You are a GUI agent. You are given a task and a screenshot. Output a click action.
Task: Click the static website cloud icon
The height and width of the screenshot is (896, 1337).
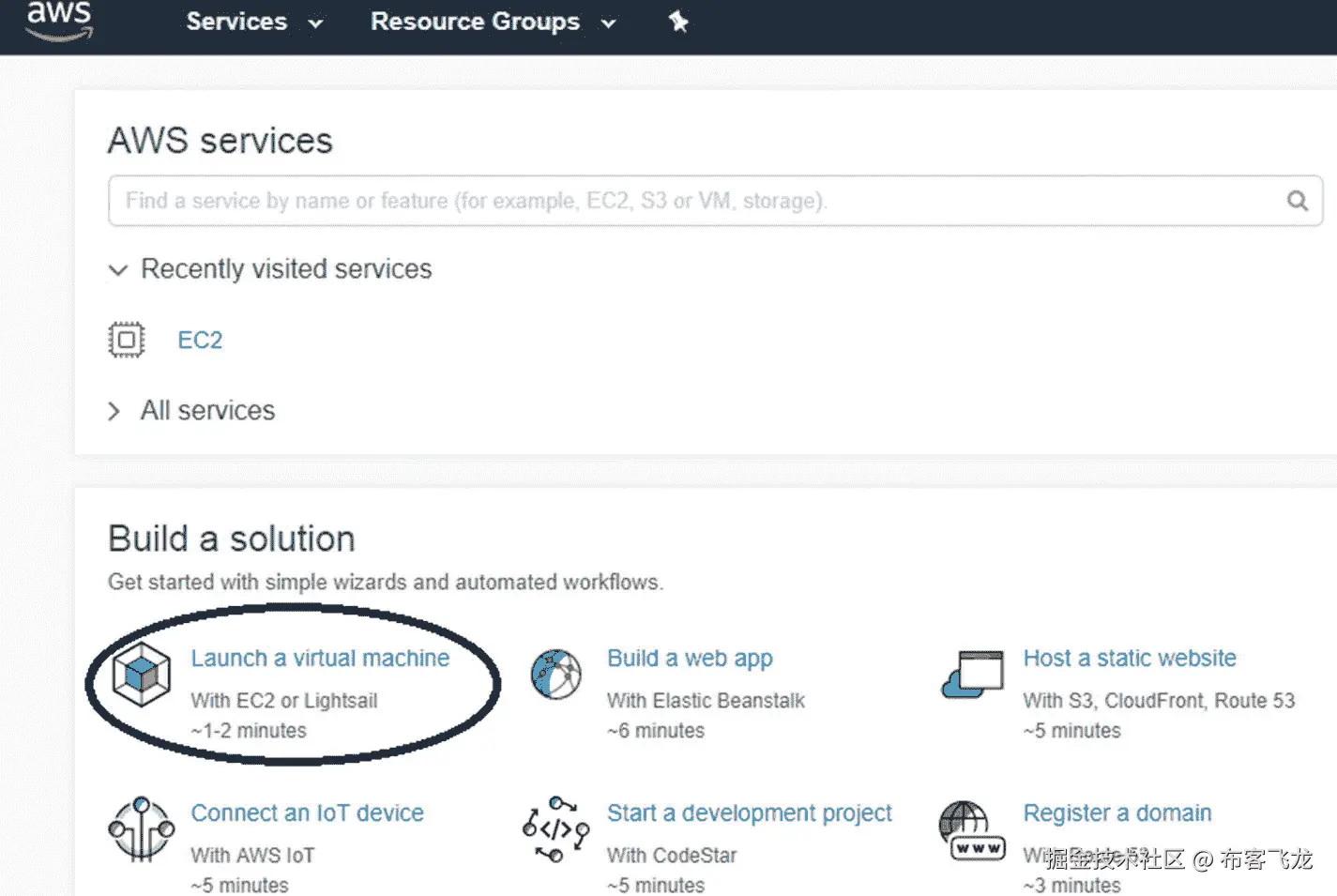[x=972, y=674]
